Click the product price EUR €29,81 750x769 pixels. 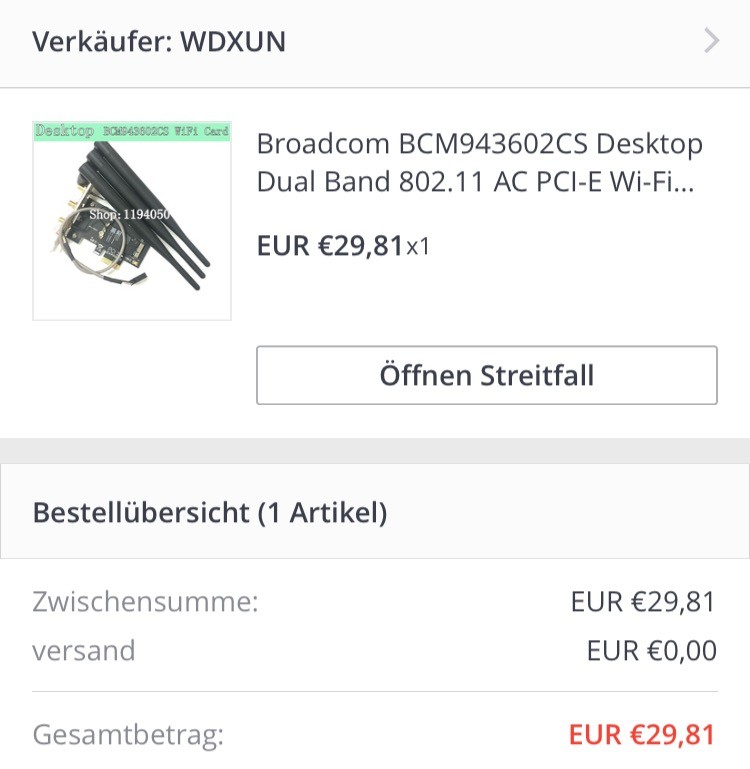[x=330, y=245]
